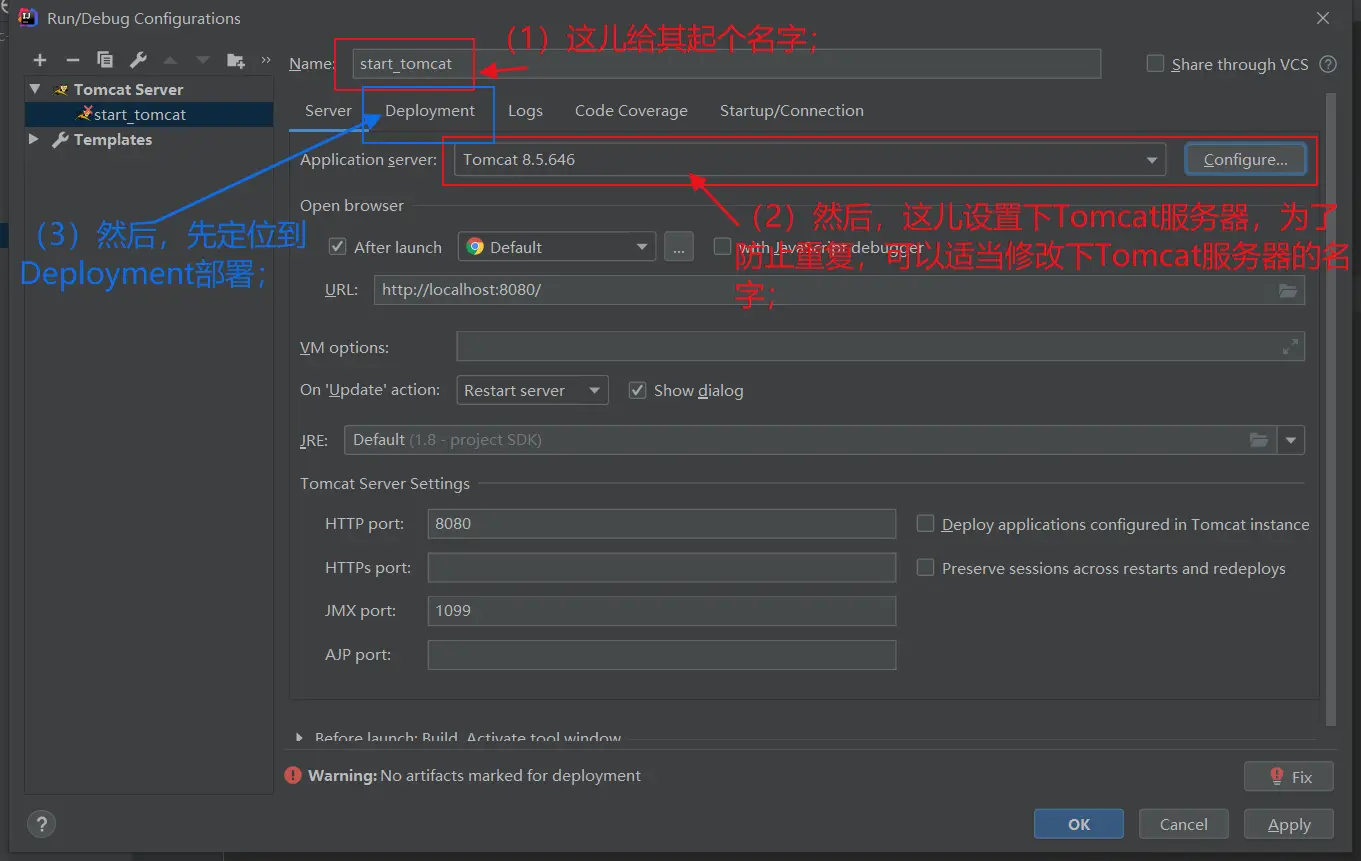Click the expand icon in VM options field
The image size is (1361, 861).
[1290, 347]
